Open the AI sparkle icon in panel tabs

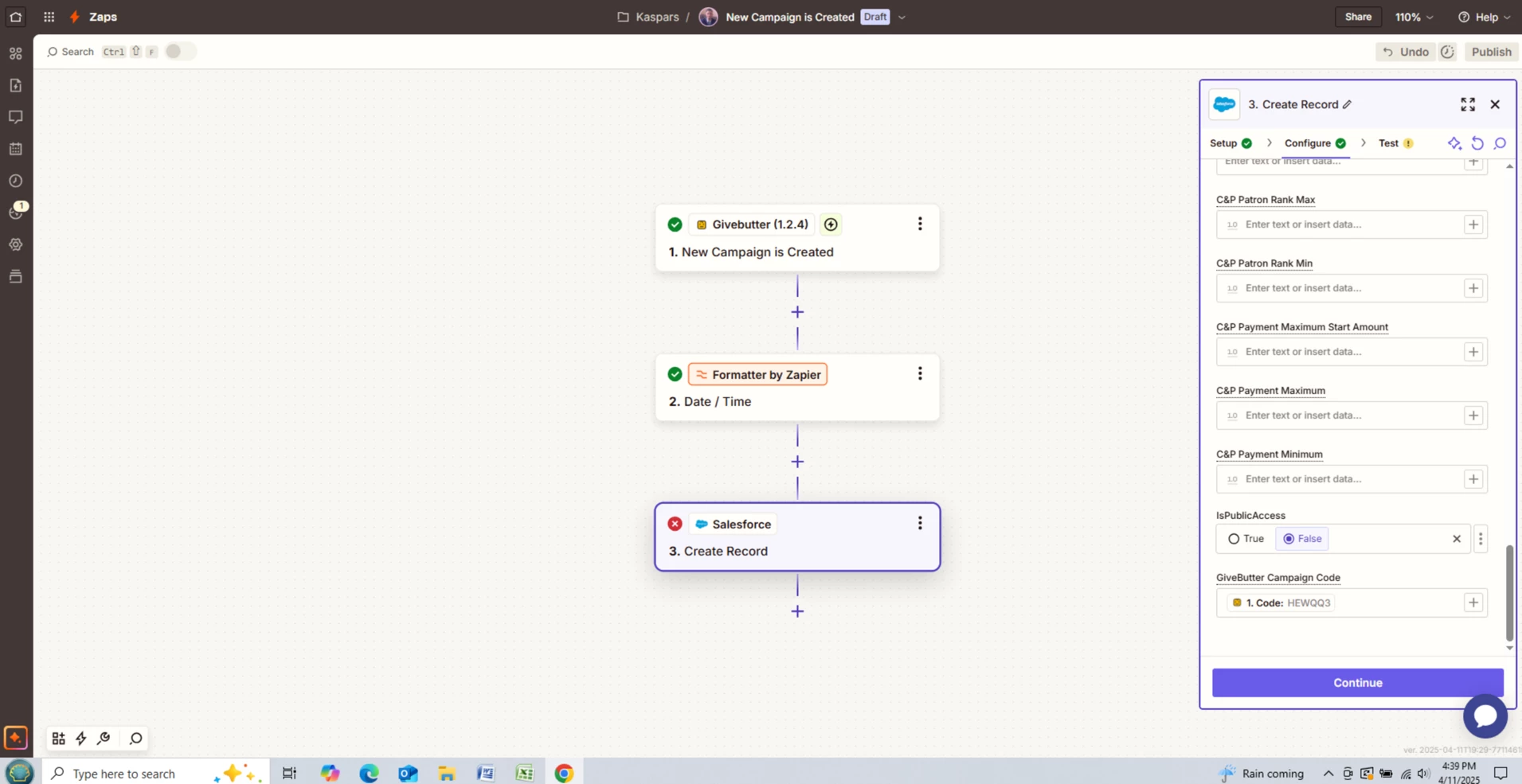[1454, 143]
